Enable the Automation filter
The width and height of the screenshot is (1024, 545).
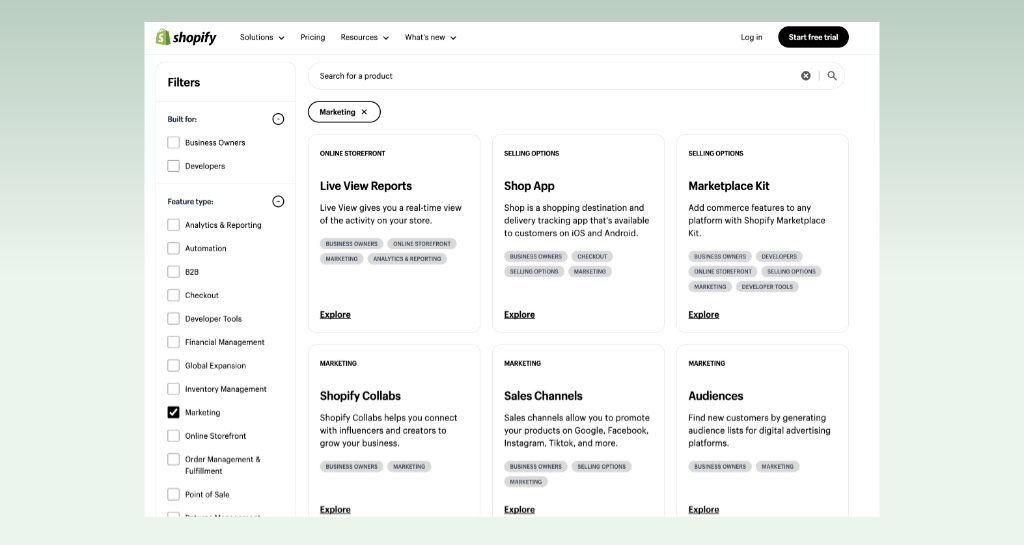(173, 248)
